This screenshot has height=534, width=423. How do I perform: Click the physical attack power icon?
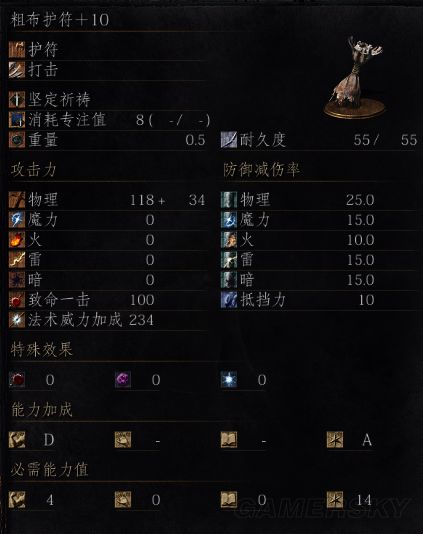(17, 200)
